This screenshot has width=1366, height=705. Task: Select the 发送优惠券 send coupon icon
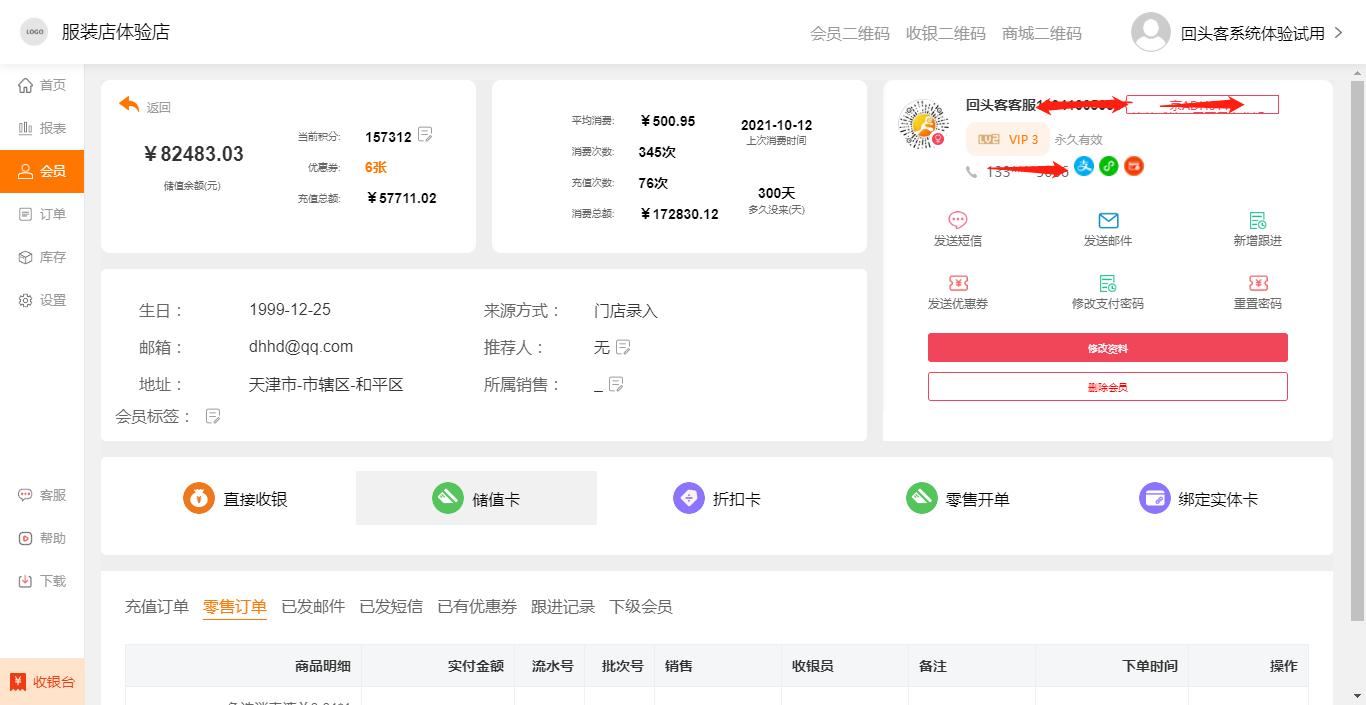[957, 291]
